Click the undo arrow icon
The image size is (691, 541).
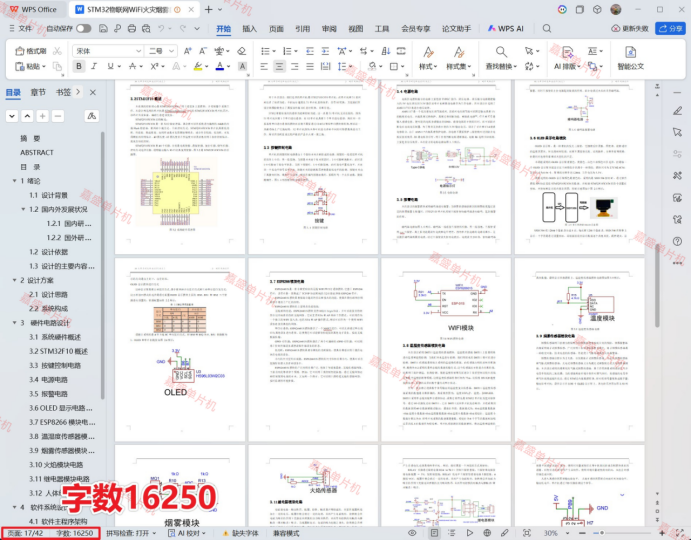(161, 28)
